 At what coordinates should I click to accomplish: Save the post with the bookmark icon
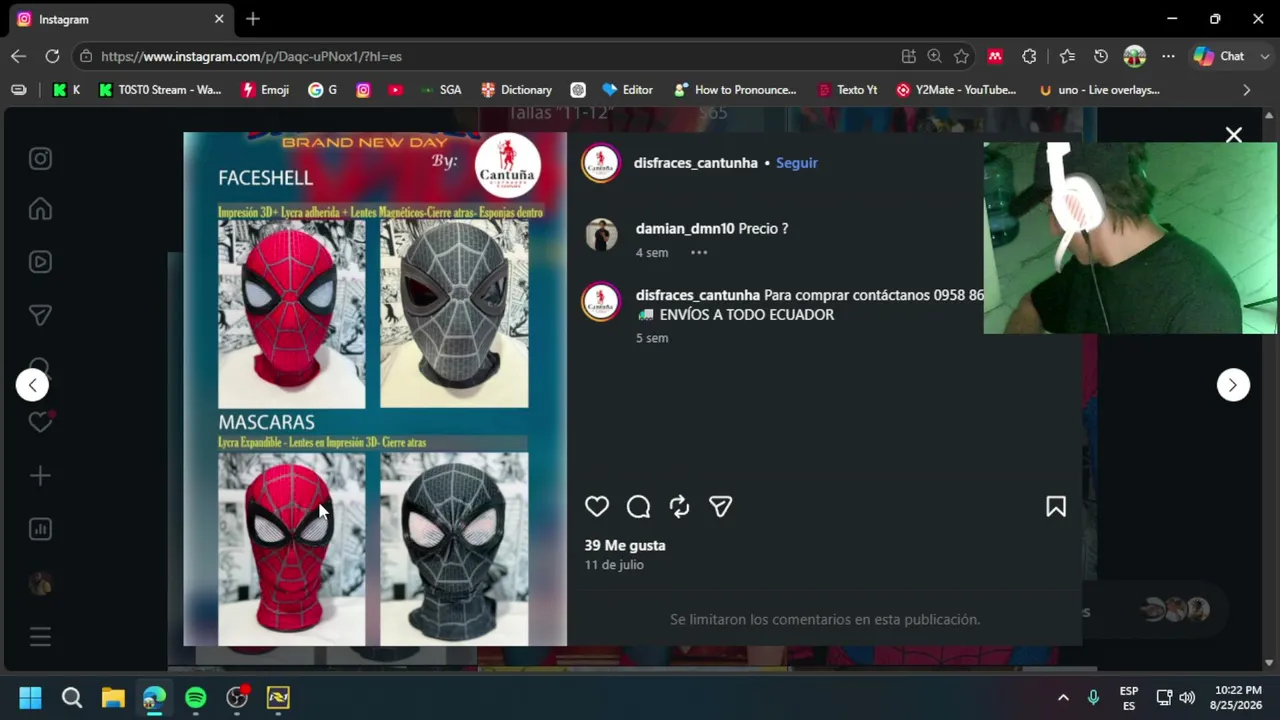(1056, 507)
